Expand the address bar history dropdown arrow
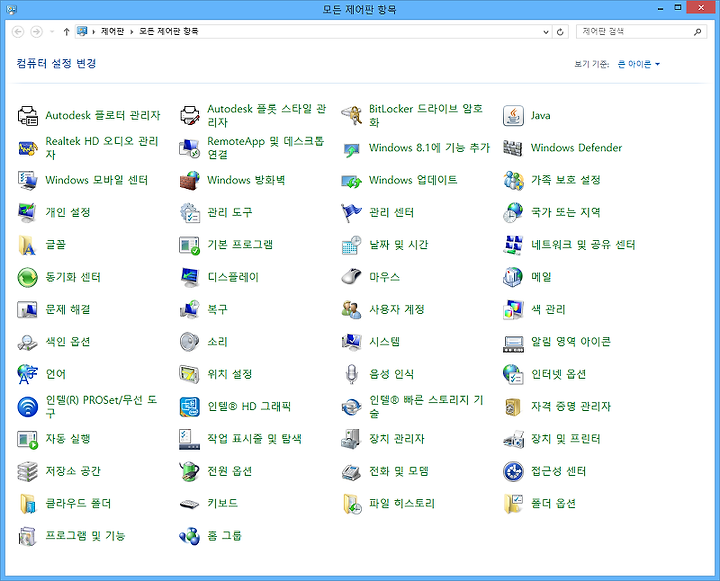 tap(546, 32)
